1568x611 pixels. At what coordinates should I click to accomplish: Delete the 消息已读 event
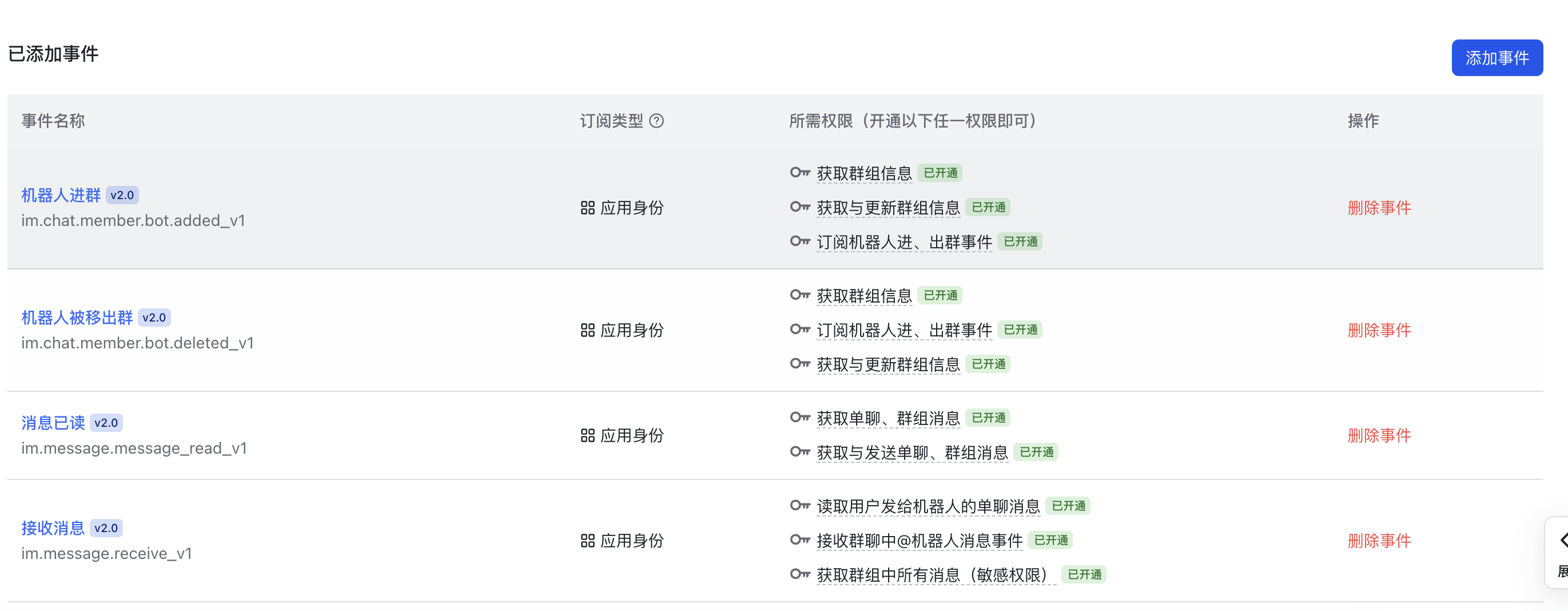click(1379, 435)
